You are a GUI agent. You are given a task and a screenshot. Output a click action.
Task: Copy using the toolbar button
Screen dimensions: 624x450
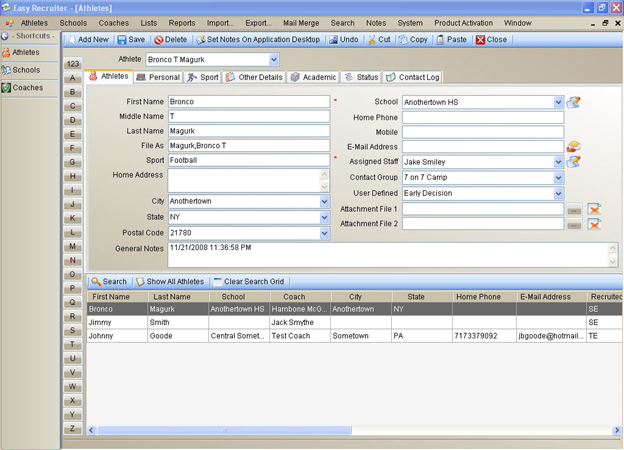(413, 39)
